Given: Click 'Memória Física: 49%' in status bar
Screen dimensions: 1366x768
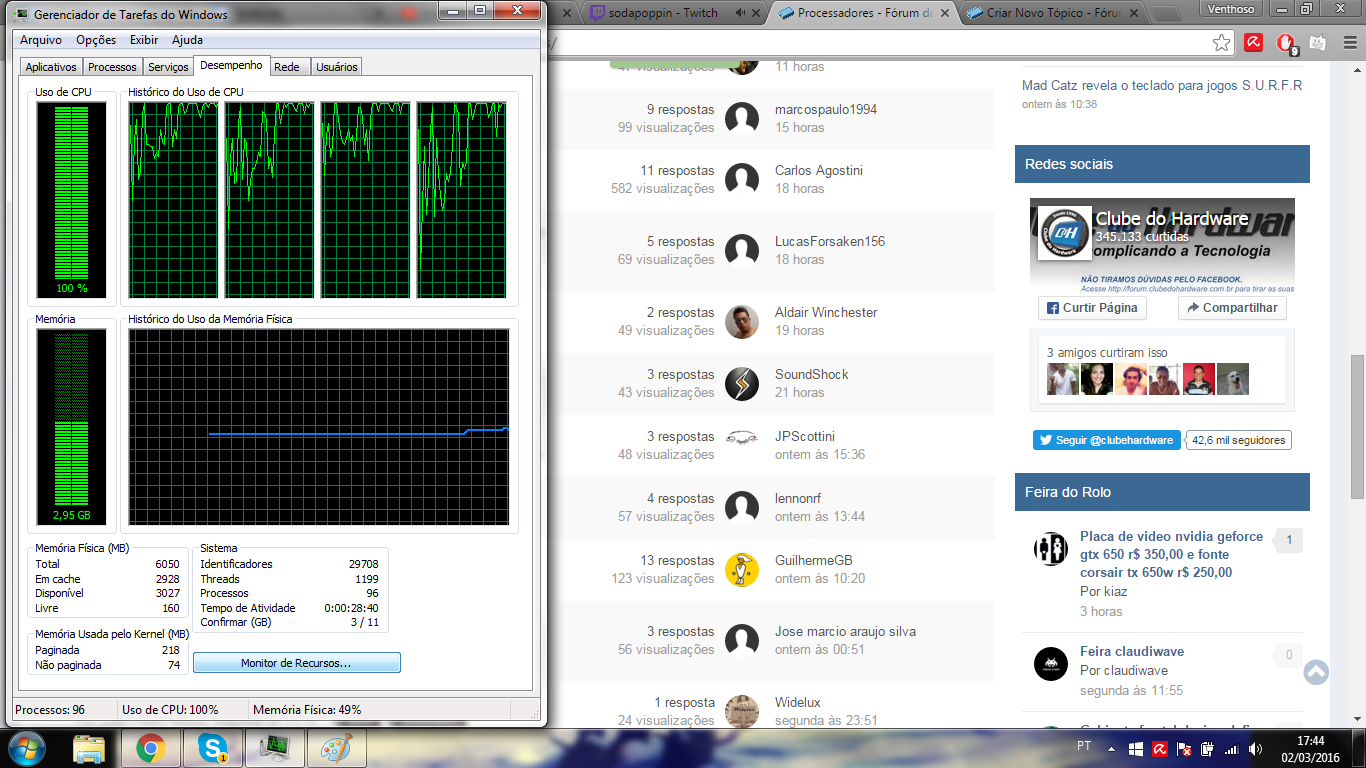Looking at the screenshot, I should tap(307, 710).
